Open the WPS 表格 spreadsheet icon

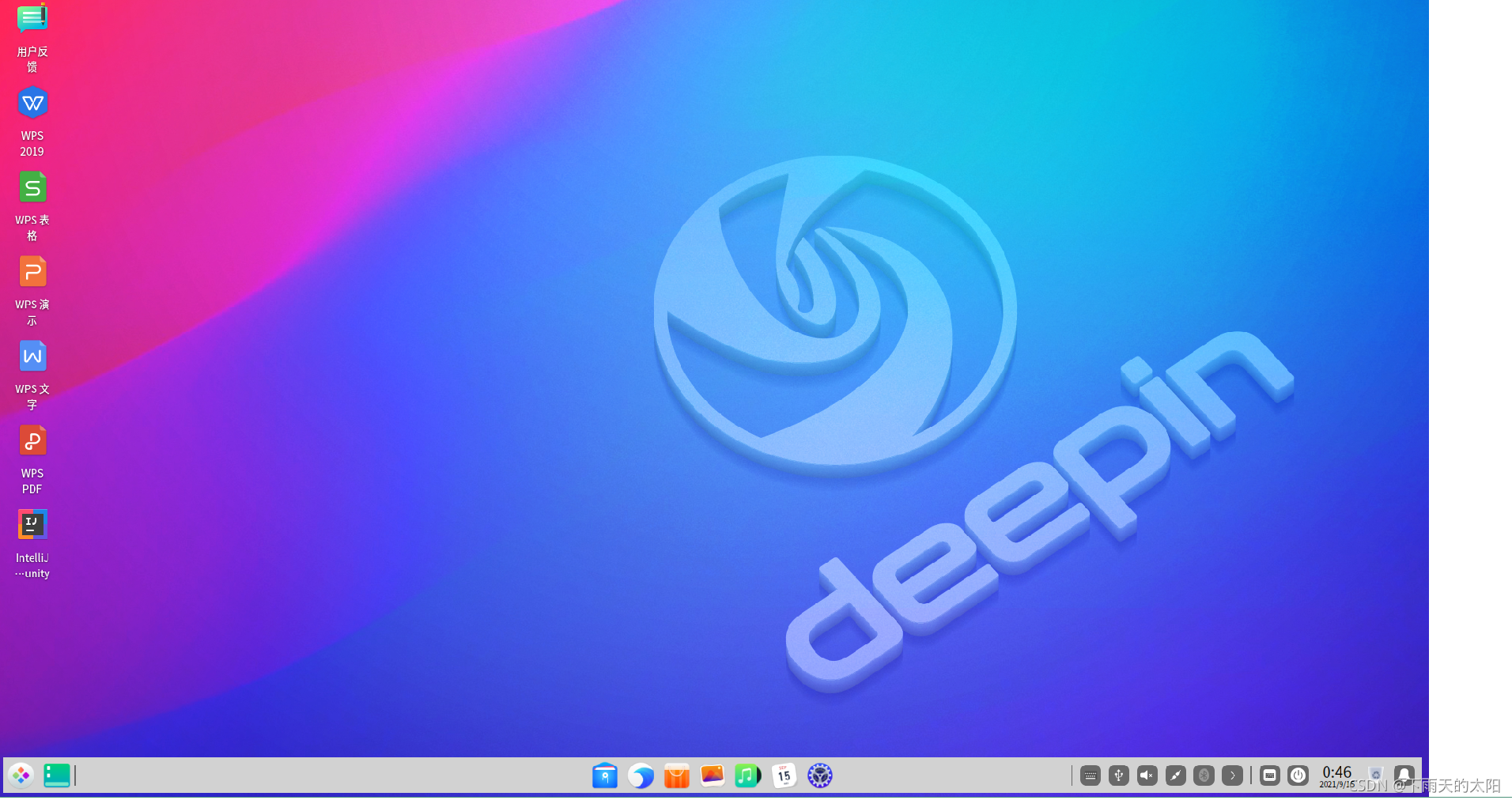click(32, 187)
